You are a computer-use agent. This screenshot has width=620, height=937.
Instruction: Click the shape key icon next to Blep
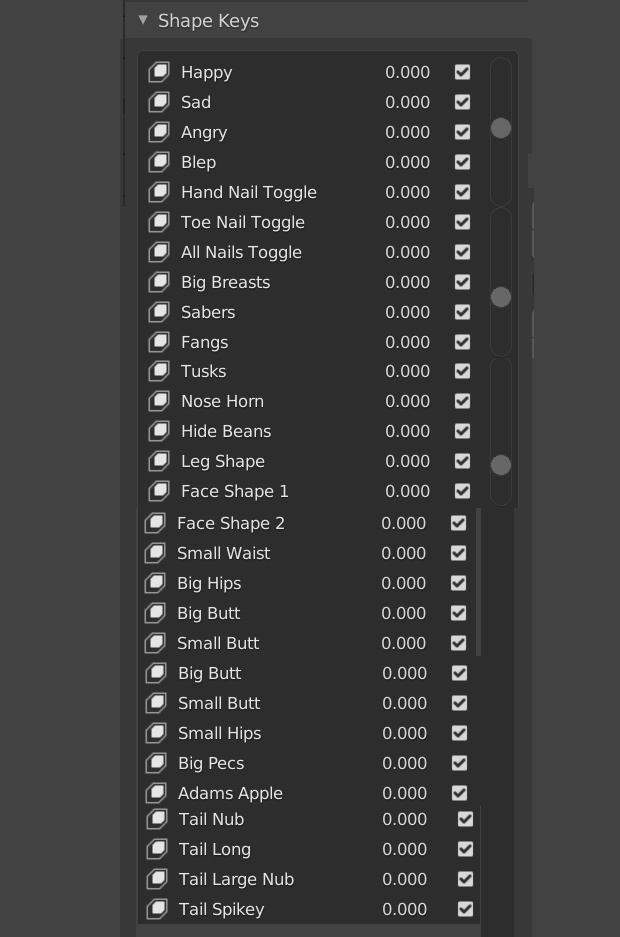click(159, 162)
